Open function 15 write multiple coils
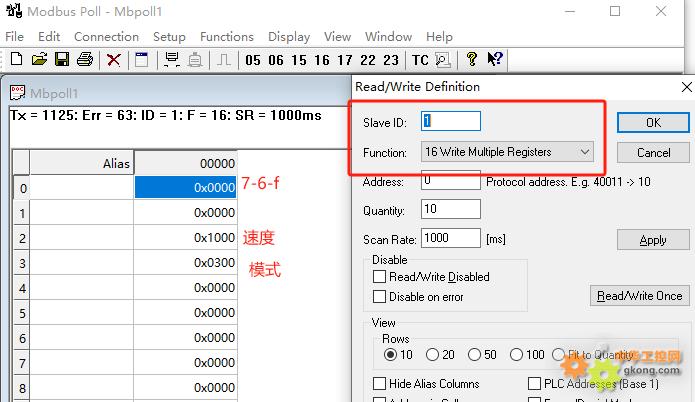 click(299, 60)
